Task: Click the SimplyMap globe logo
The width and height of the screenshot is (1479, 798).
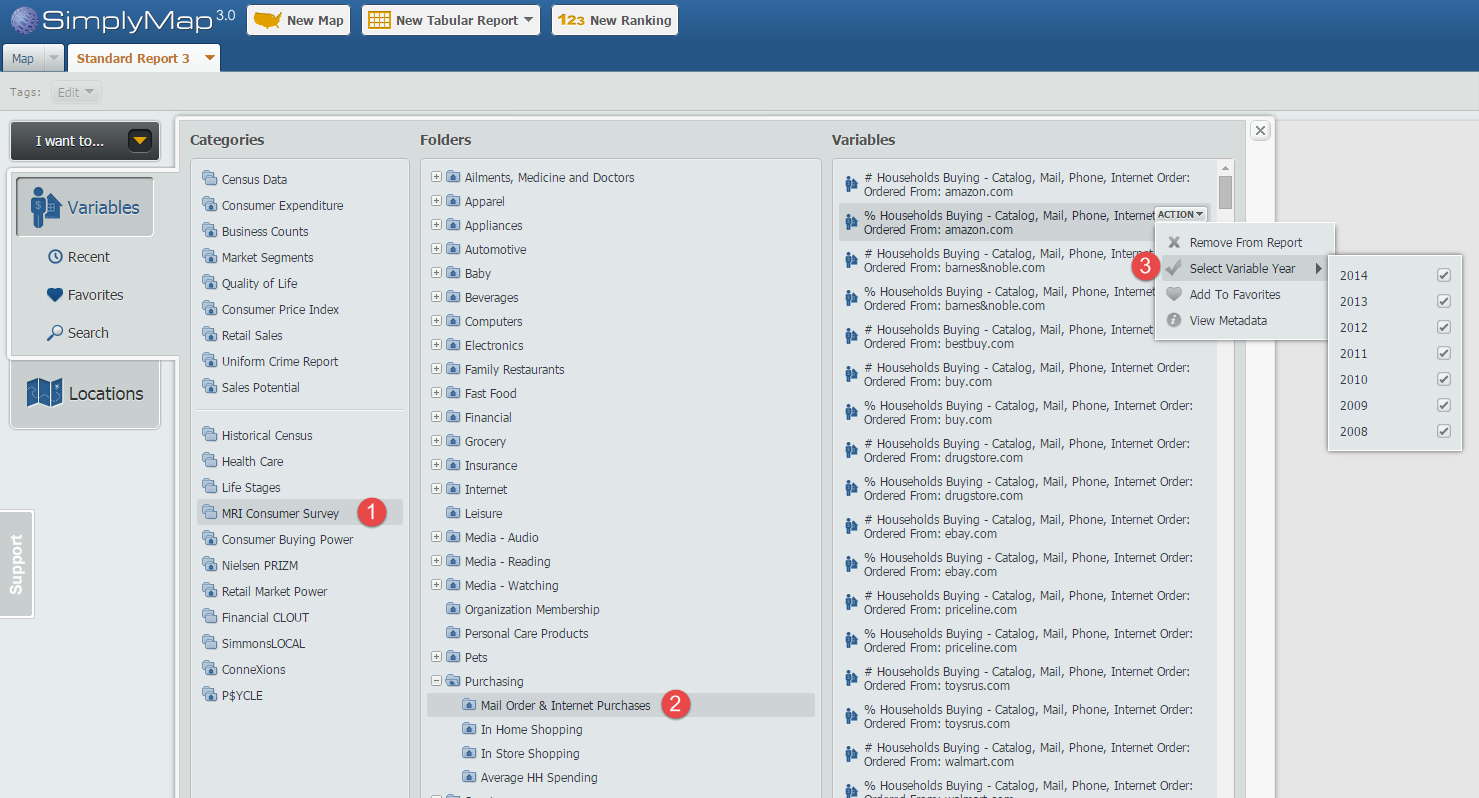Action: [x=24, y=20]
